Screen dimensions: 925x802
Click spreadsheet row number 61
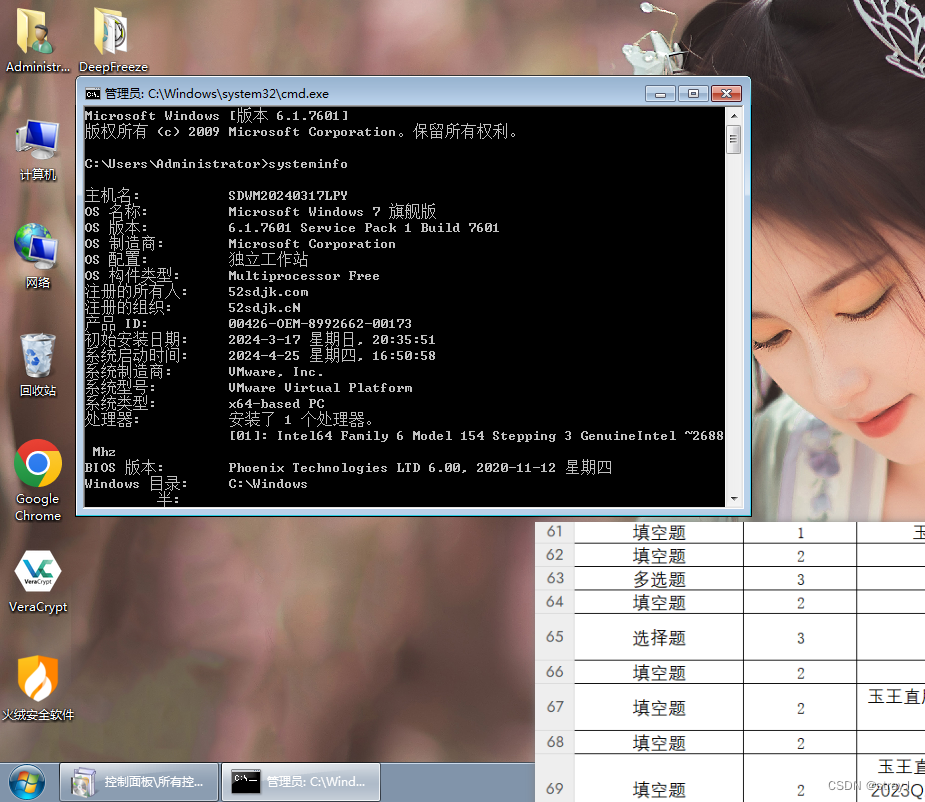(x=555, y=532)
